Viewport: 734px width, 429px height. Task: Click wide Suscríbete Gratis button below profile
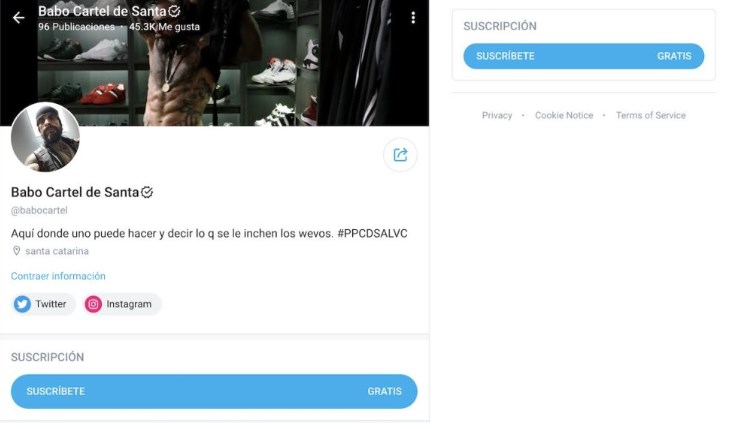tap(214, 392)
